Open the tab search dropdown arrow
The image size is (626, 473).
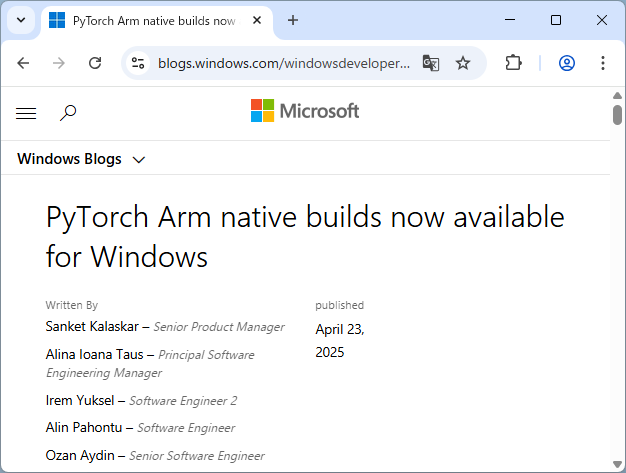coord(21,20)
